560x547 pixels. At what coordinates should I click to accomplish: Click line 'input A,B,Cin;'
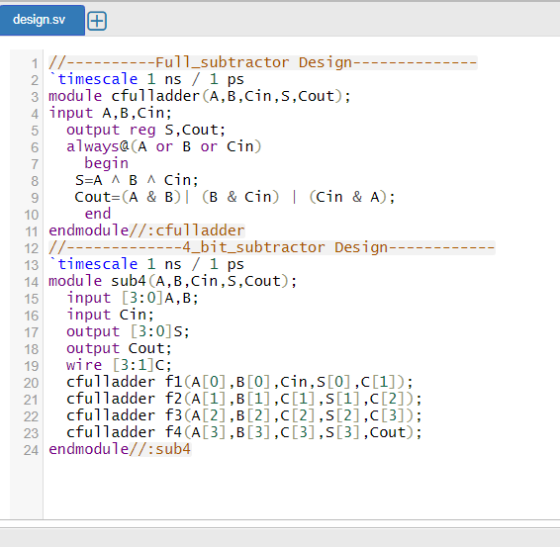tap(110, 113)
